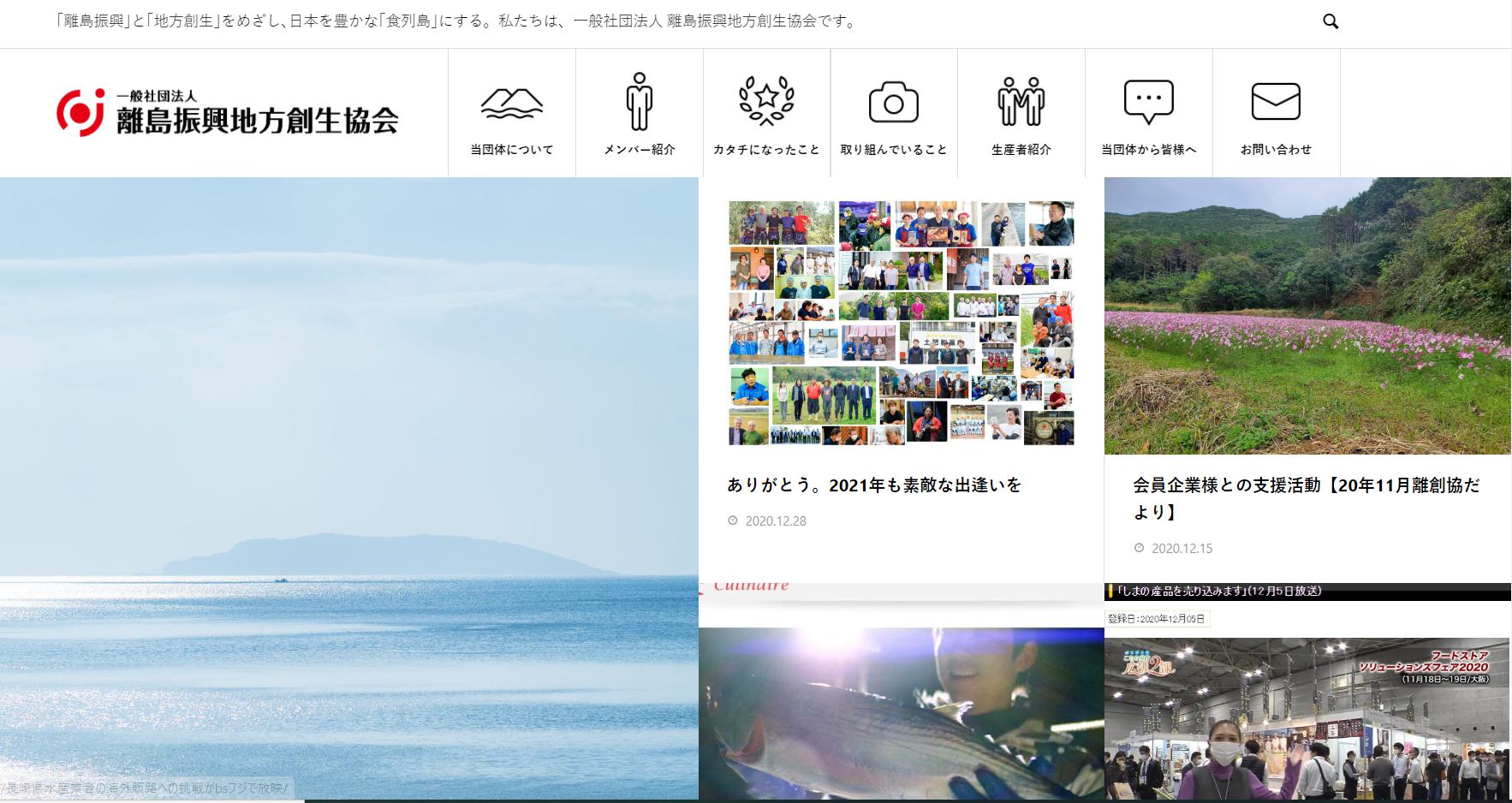Click the two-people producers icon
The width and height of the screenshot is (1512, 803).
click(x=1021, y=102)
